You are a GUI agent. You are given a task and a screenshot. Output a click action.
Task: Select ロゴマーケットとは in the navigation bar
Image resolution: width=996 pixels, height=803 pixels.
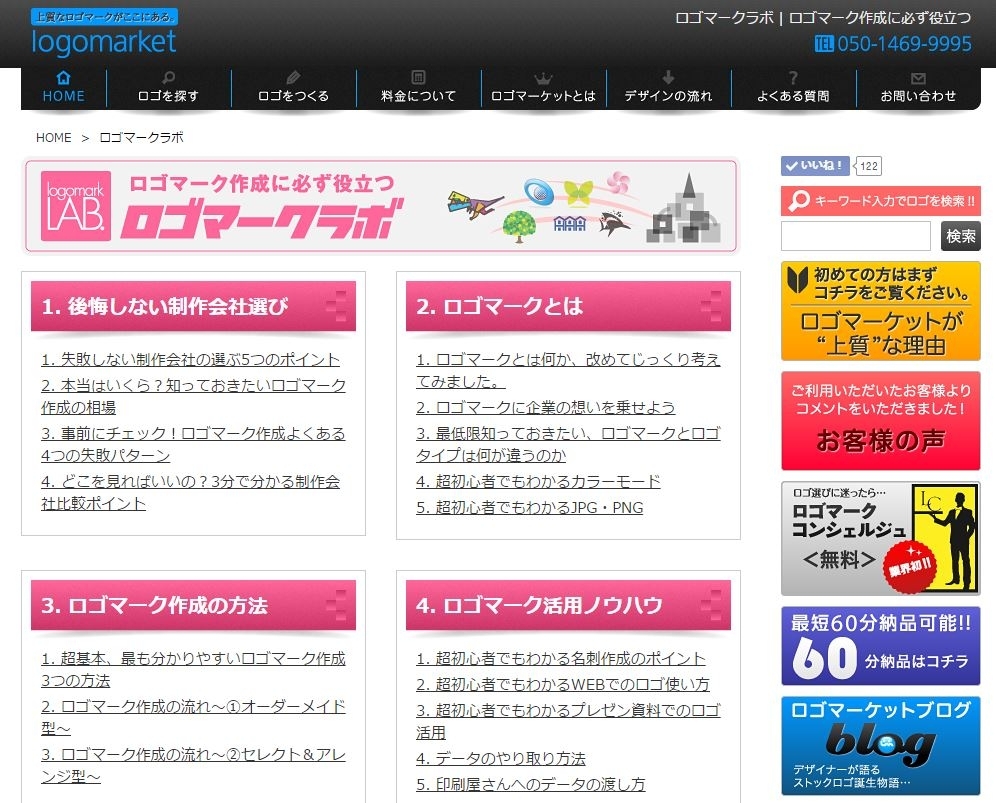click(544, 88)
